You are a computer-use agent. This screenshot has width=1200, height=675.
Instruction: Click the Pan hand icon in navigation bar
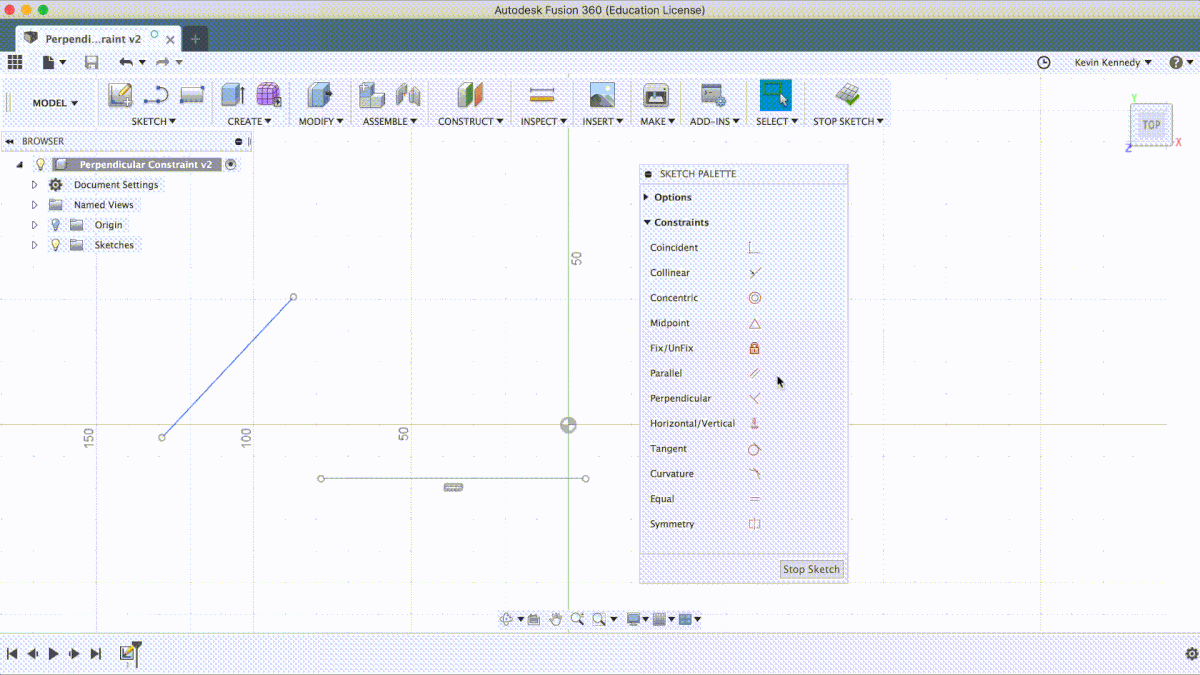(555, 619)
